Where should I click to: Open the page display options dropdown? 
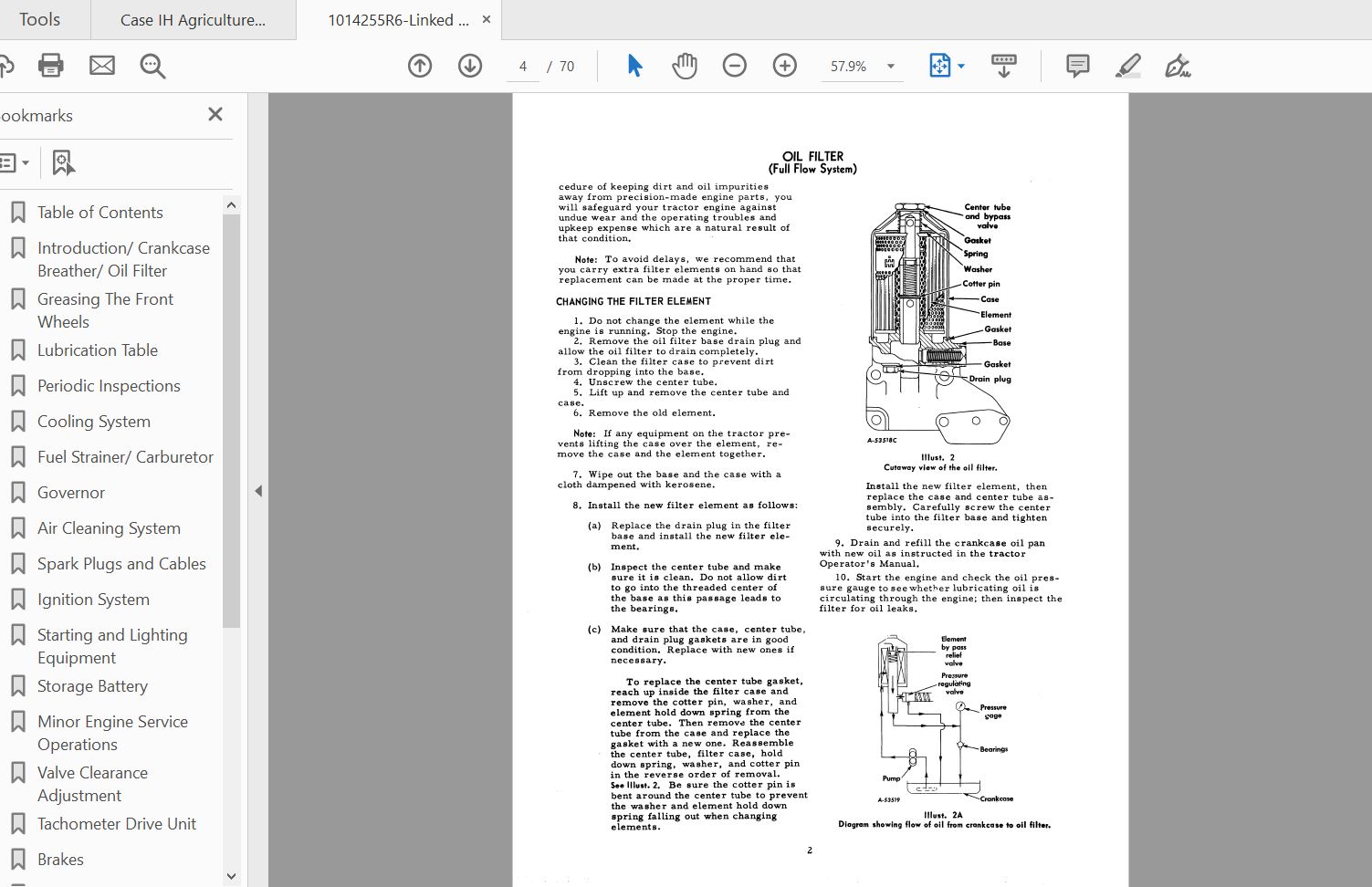(x=960, y=66)
